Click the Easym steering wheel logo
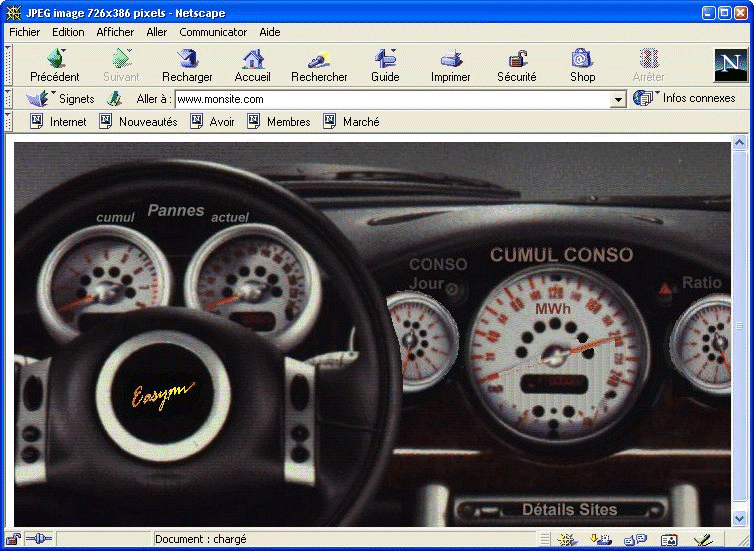The image size is (754, 551). click(x=163, y=395)
